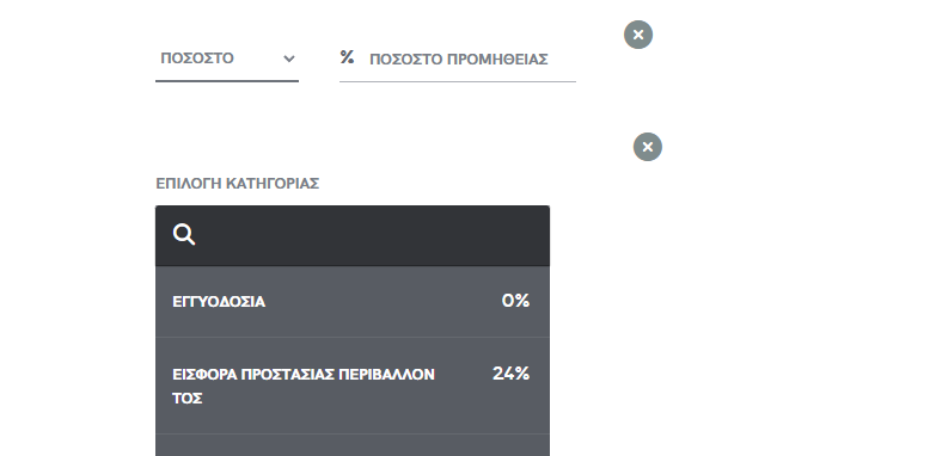Click the ΤΟΣ wrapped text line
Screen dimensions: 936x456
187,398
